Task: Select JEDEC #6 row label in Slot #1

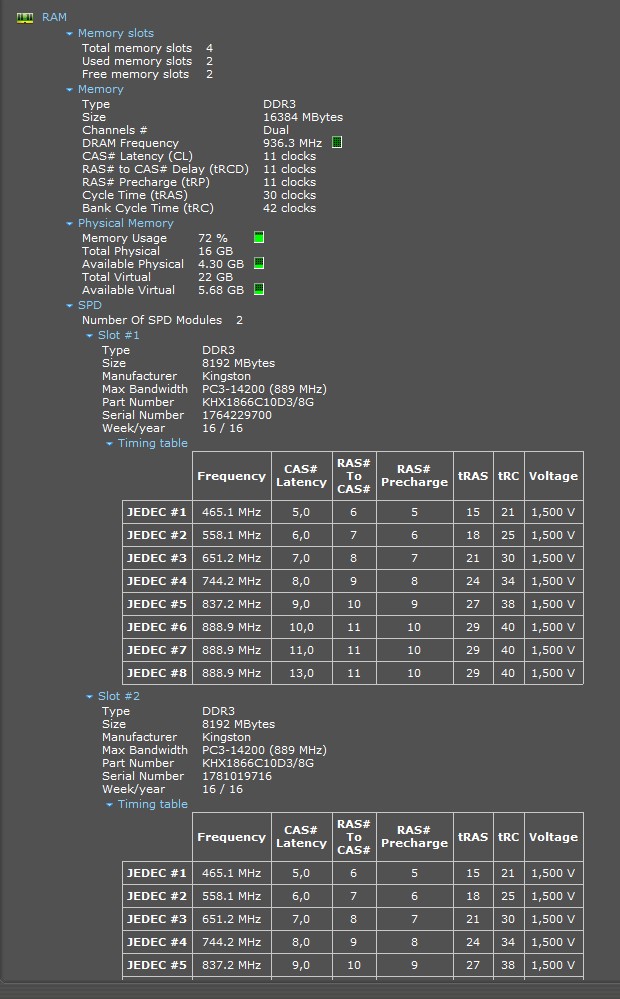Action: coord(157,627)
